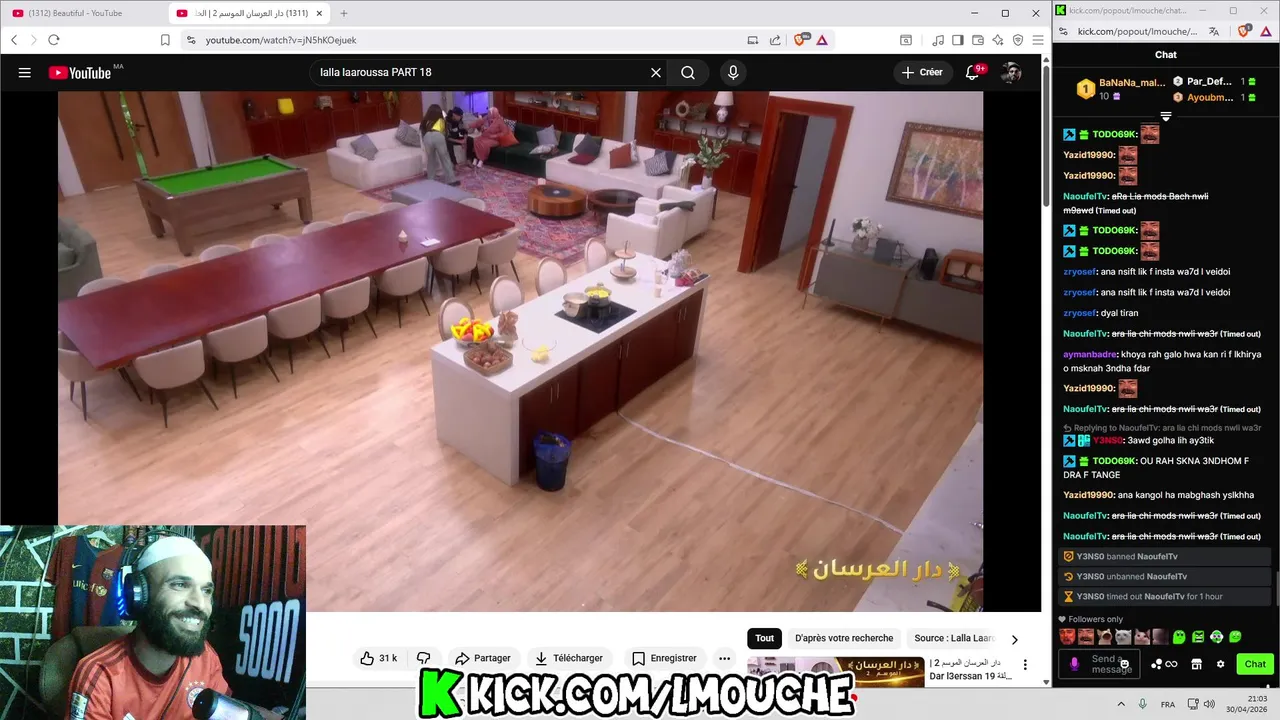
Task: Open the Brave VPN shield icon
Action: click(1018, 40)
